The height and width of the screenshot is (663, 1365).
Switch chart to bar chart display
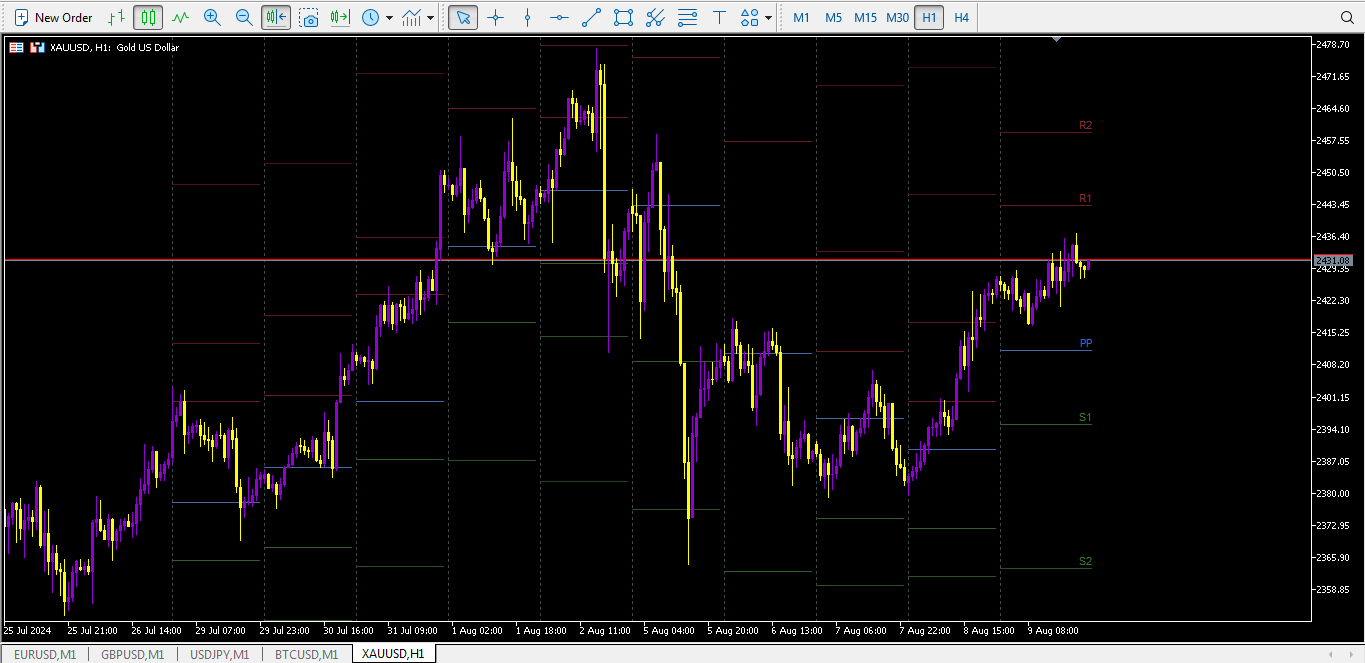[117, 17]
